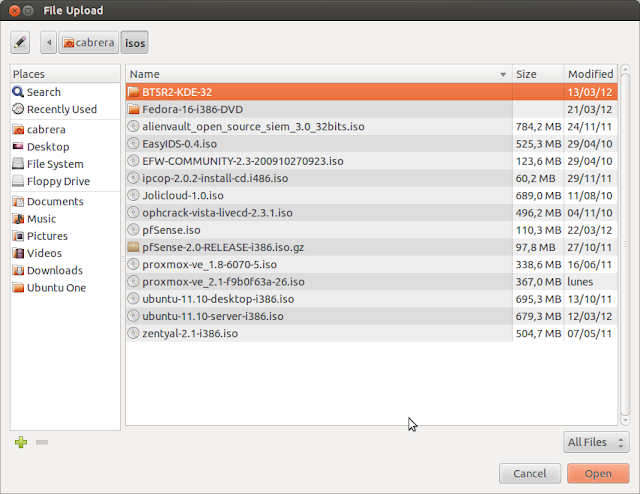This screenshot has width=640, height=494.
Task: Select EasyIDS-0.4.iso file
Action: (371, 144)
